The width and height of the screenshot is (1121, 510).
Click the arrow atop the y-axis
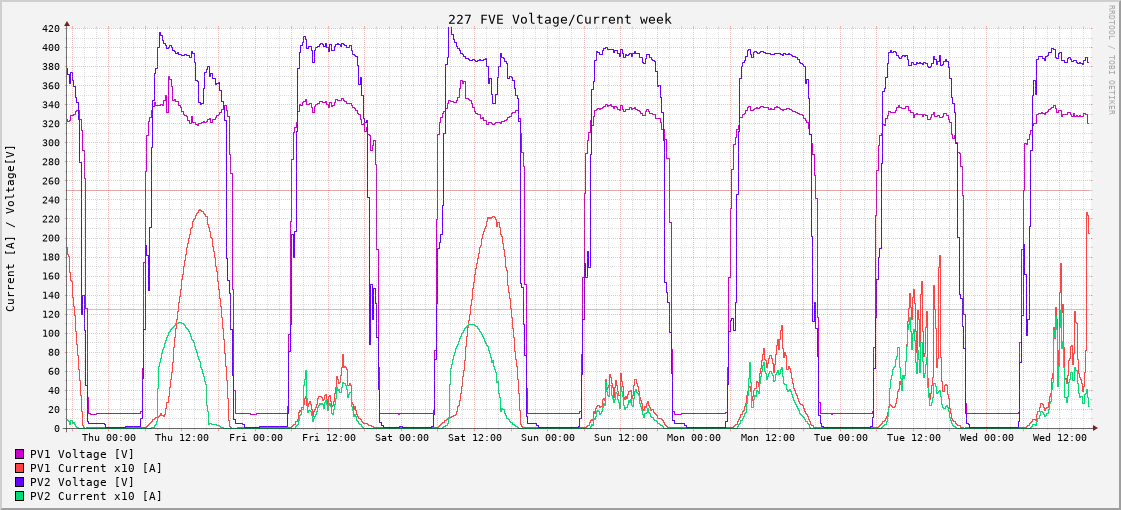pos(67,22)
